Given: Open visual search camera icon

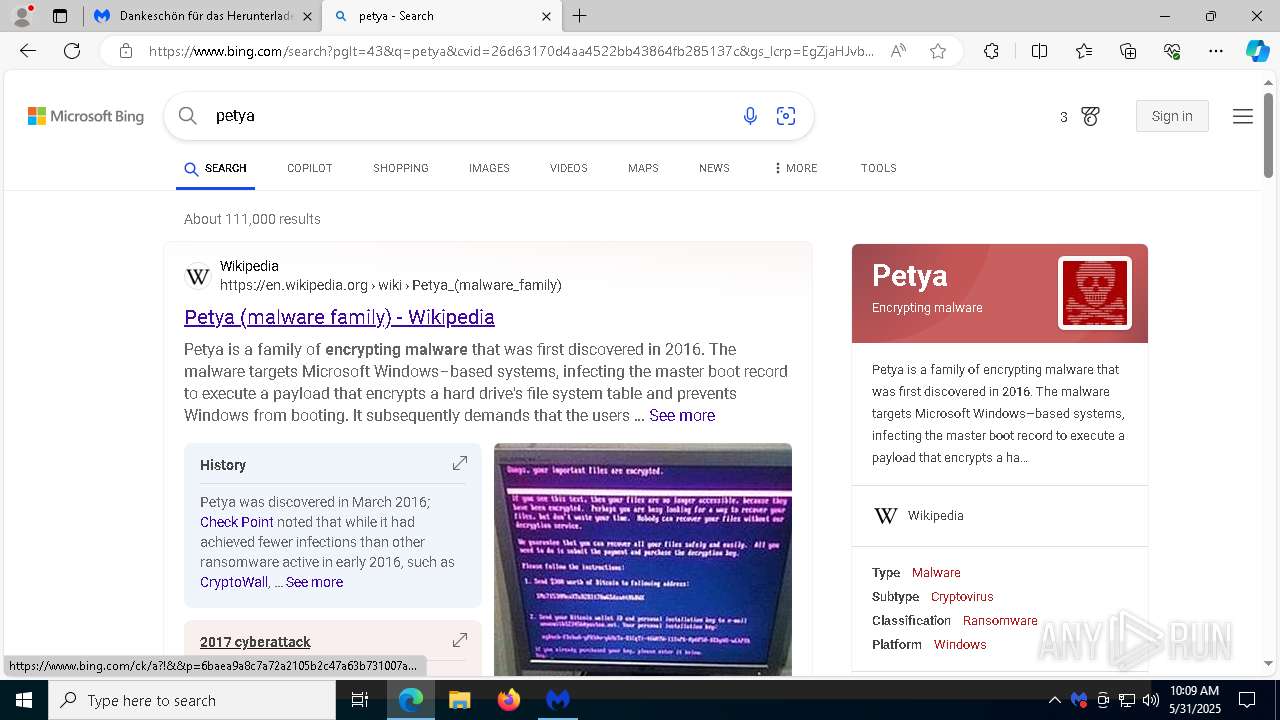Looking at the screenshot, I should point(786,116).
